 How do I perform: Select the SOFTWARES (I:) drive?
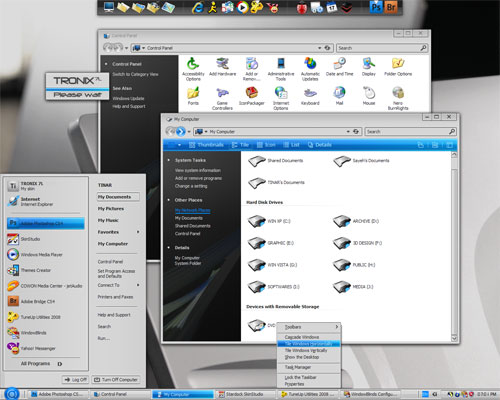[x=274, y=287]
